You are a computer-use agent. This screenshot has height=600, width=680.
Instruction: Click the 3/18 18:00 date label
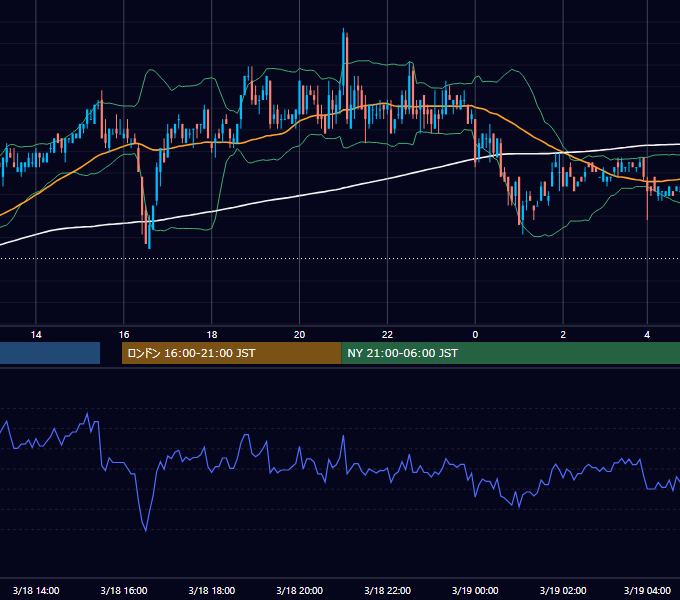(212, 590)
